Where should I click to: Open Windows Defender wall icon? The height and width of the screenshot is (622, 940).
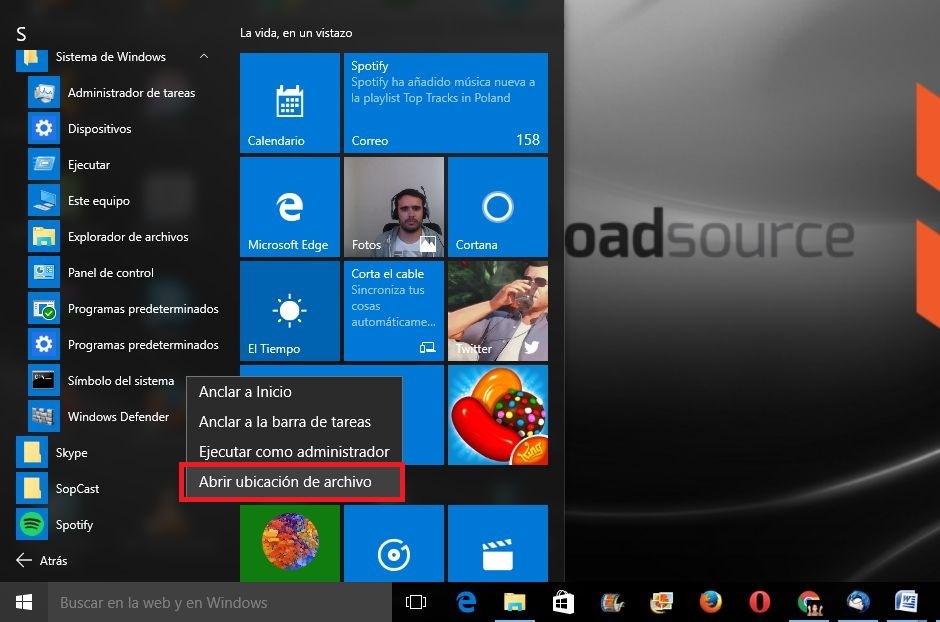[44, 416]
